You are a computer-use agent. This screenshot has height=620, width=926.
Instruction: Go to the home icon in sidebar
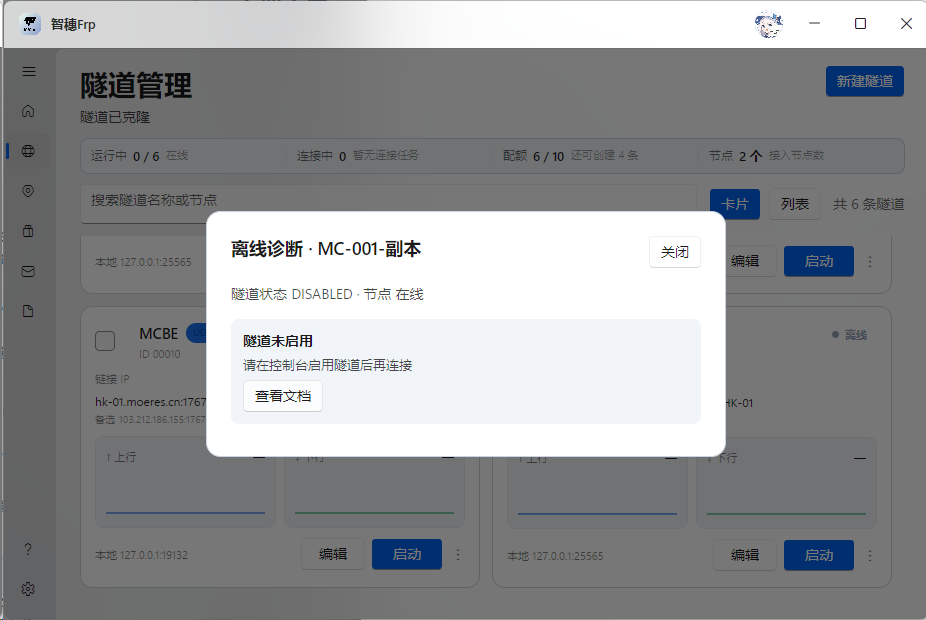tap(28, 111)
